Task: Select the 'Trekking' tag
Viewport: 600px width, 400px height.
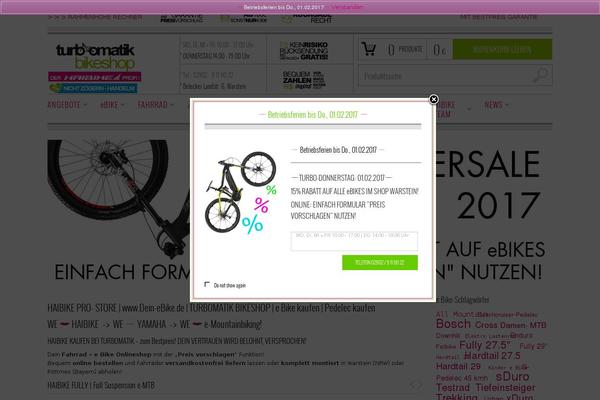Action: (457, 397)
